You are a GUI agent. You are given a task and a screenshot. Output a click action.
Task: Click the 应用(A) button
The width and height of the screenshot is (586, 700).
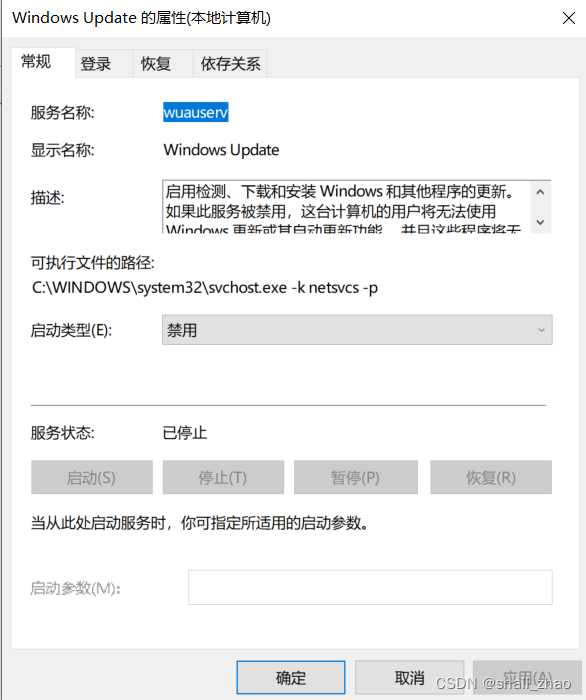tap(527, 678)
